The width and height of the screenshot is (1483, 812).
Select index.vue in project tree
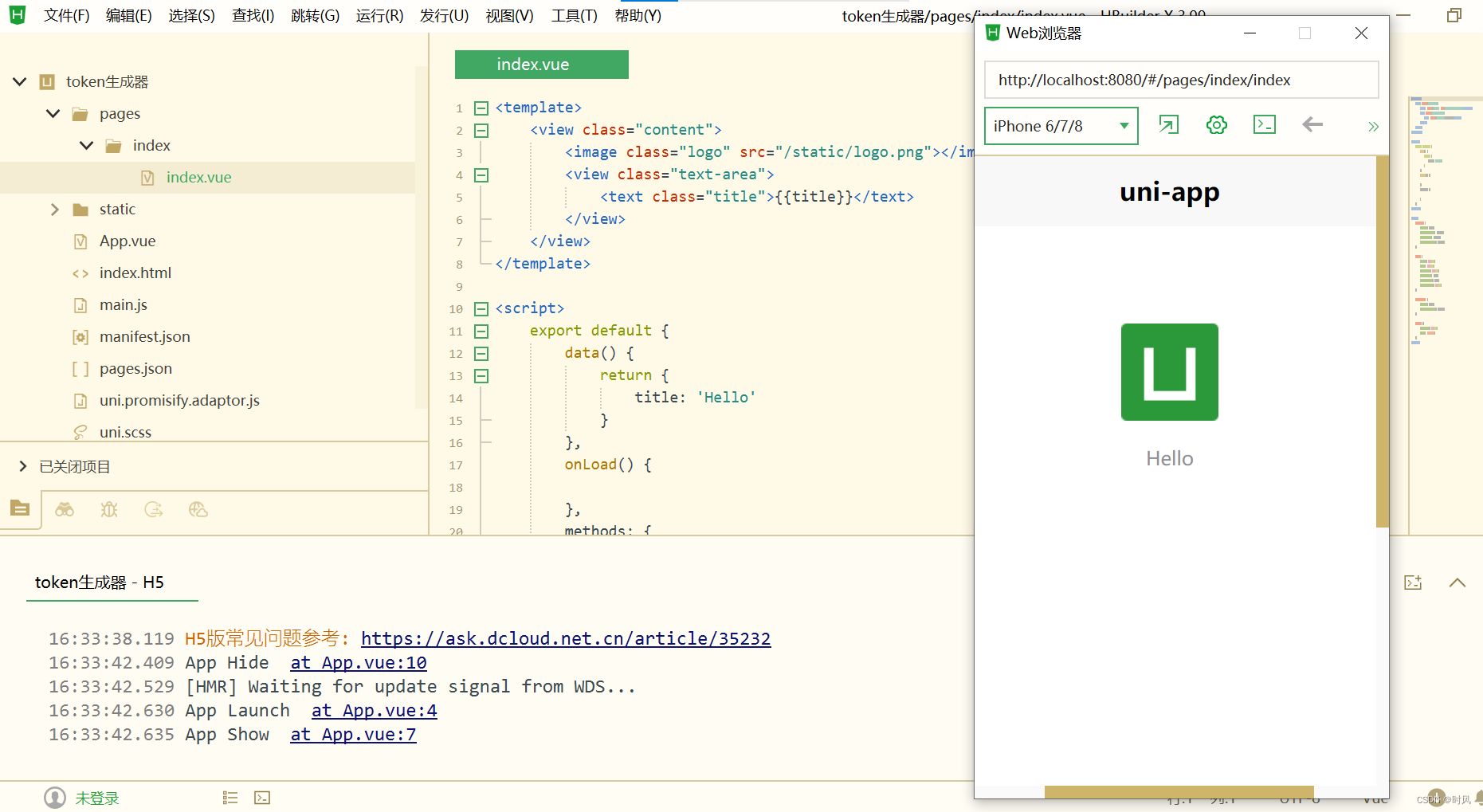tap(207, 177)
